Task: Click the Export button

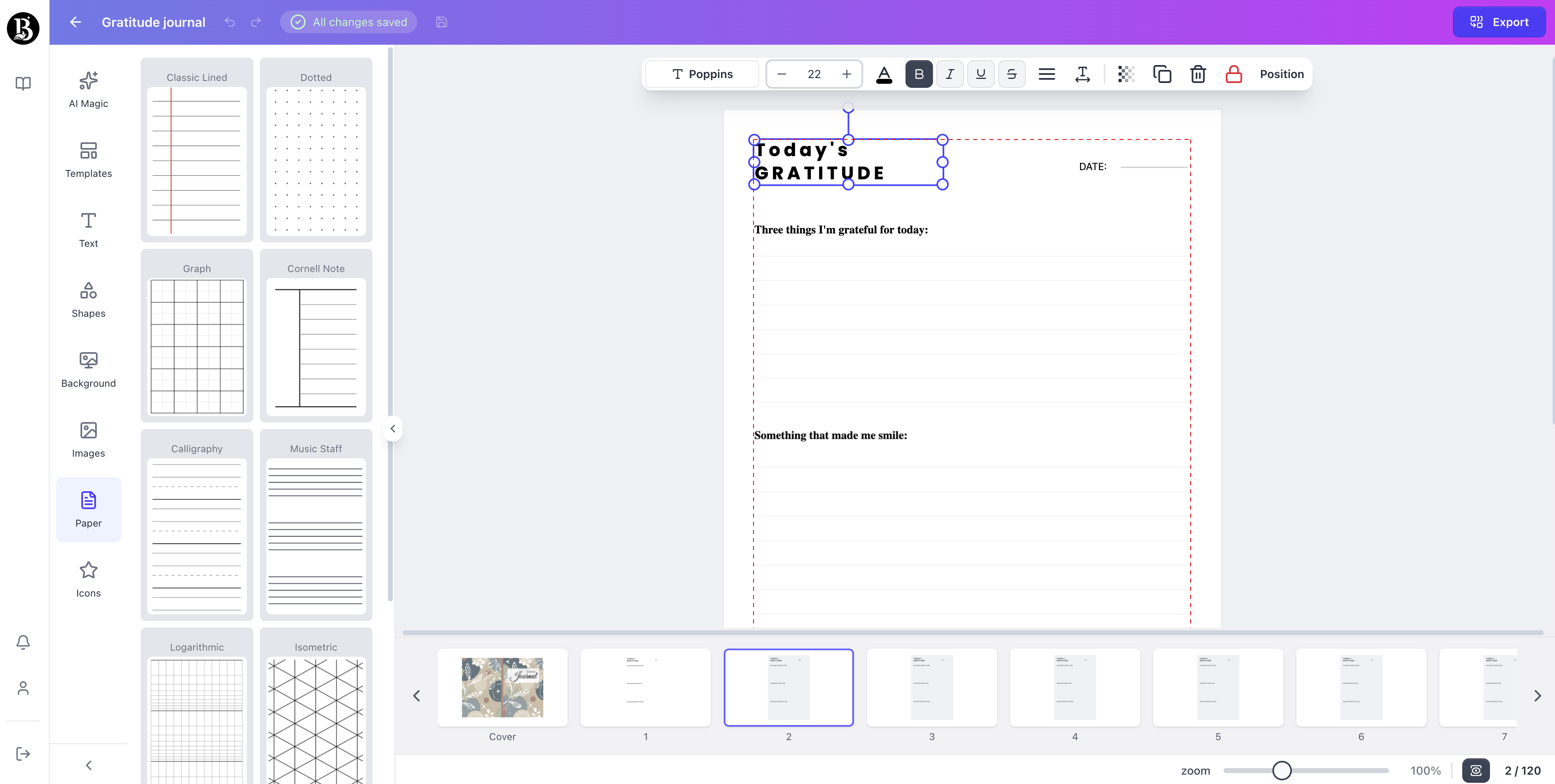Action: 1499,22
